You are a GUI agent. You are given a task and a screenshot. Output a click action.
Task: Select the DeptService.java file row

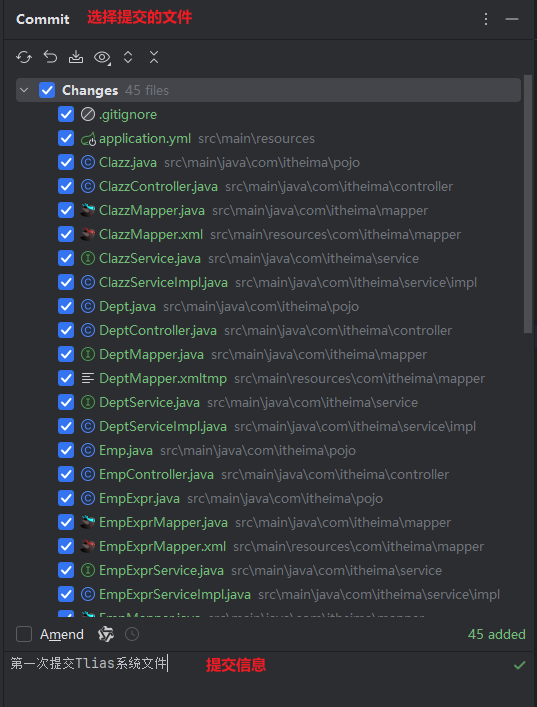click(x=268, y=402)
